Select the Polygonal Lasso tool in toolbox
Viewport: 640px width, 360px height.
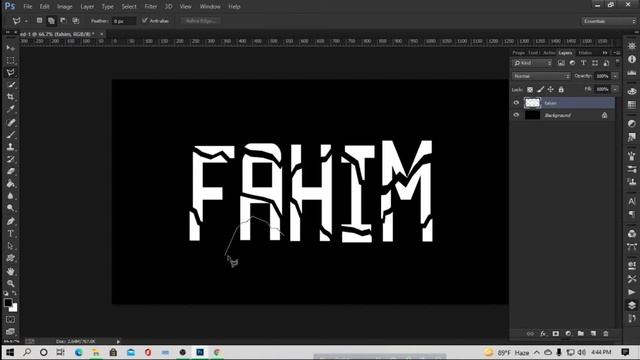11,72
